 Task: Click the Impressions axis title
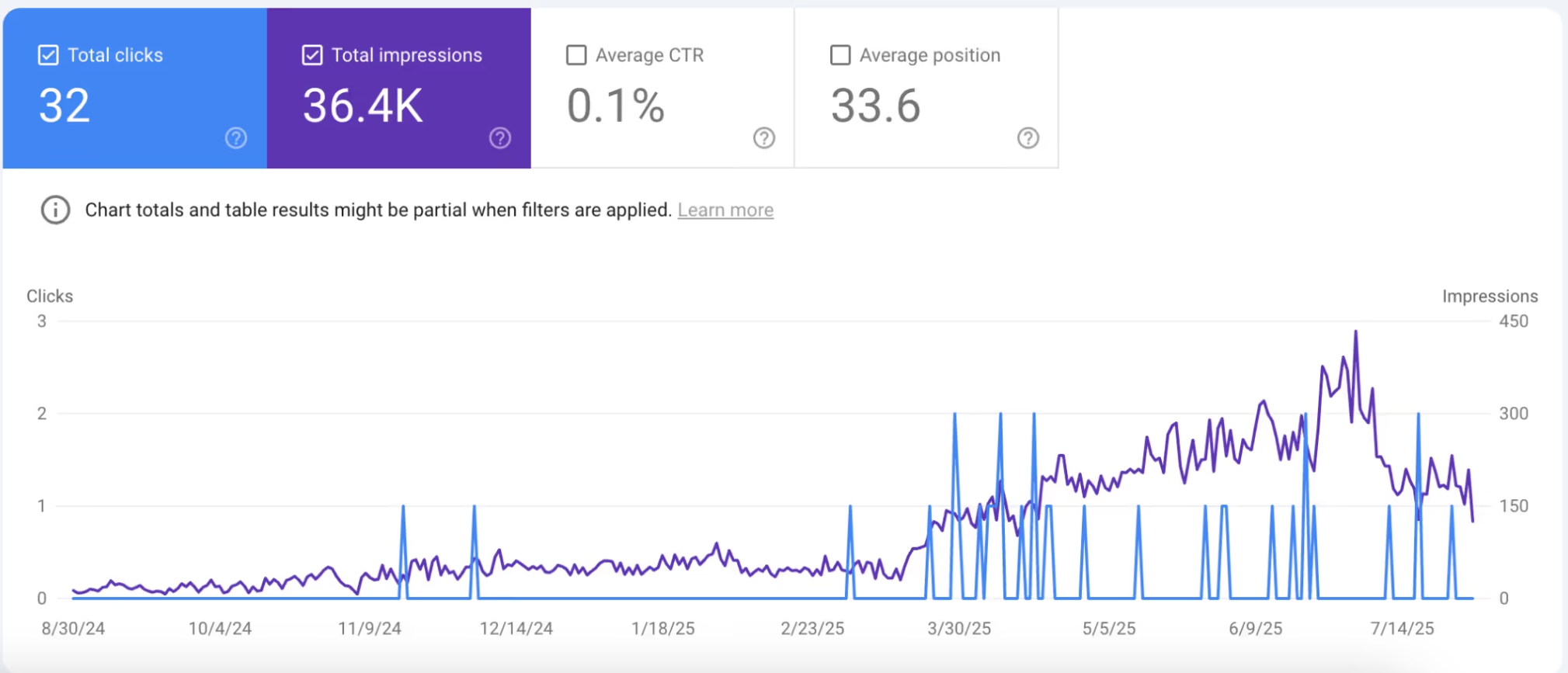click(x=1490, y=297)
